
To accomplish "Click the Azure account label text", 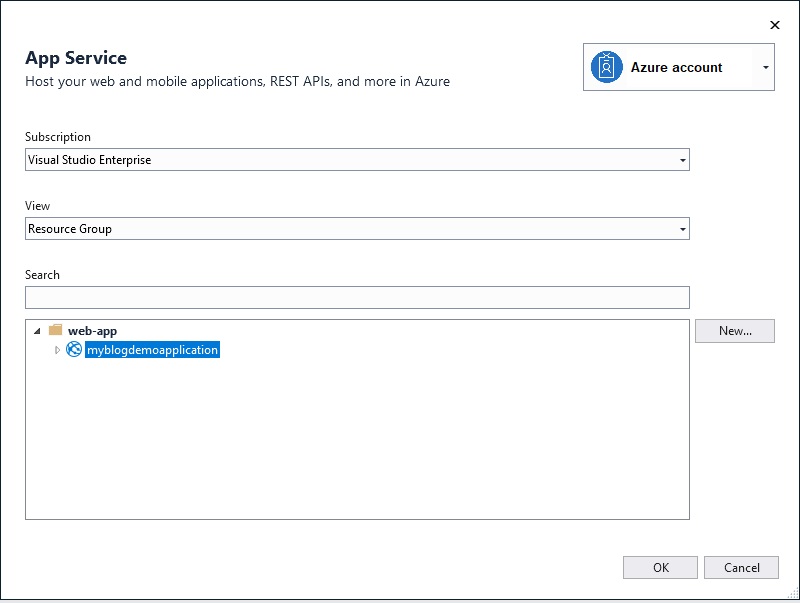I will (x=676, y=67).
